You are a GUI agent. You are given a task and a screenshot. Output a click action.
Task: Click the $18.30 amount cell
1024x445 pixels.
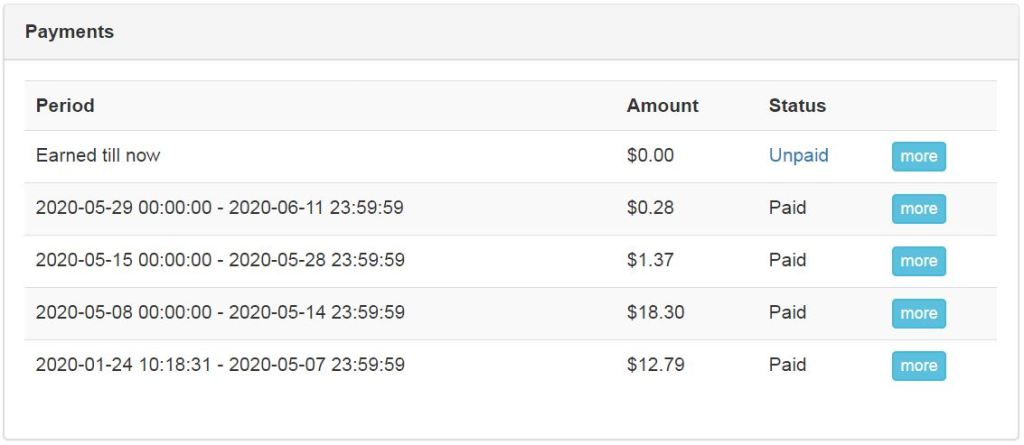pyautogui.click(x=655, y=312)
